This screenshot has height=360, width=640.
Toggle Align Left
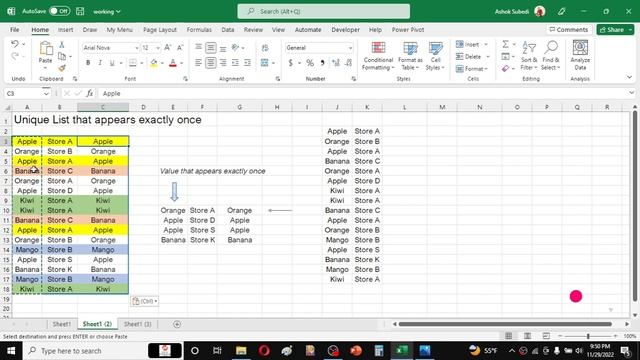click(x=198, y=63)
